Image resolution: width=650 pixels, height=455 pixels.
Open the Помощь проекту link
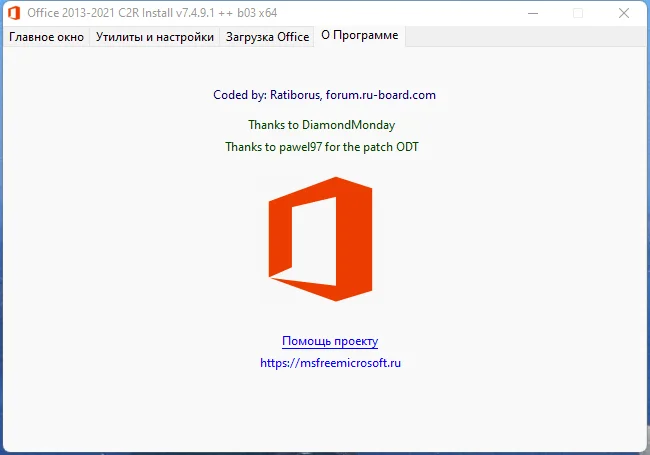[330, 341]
